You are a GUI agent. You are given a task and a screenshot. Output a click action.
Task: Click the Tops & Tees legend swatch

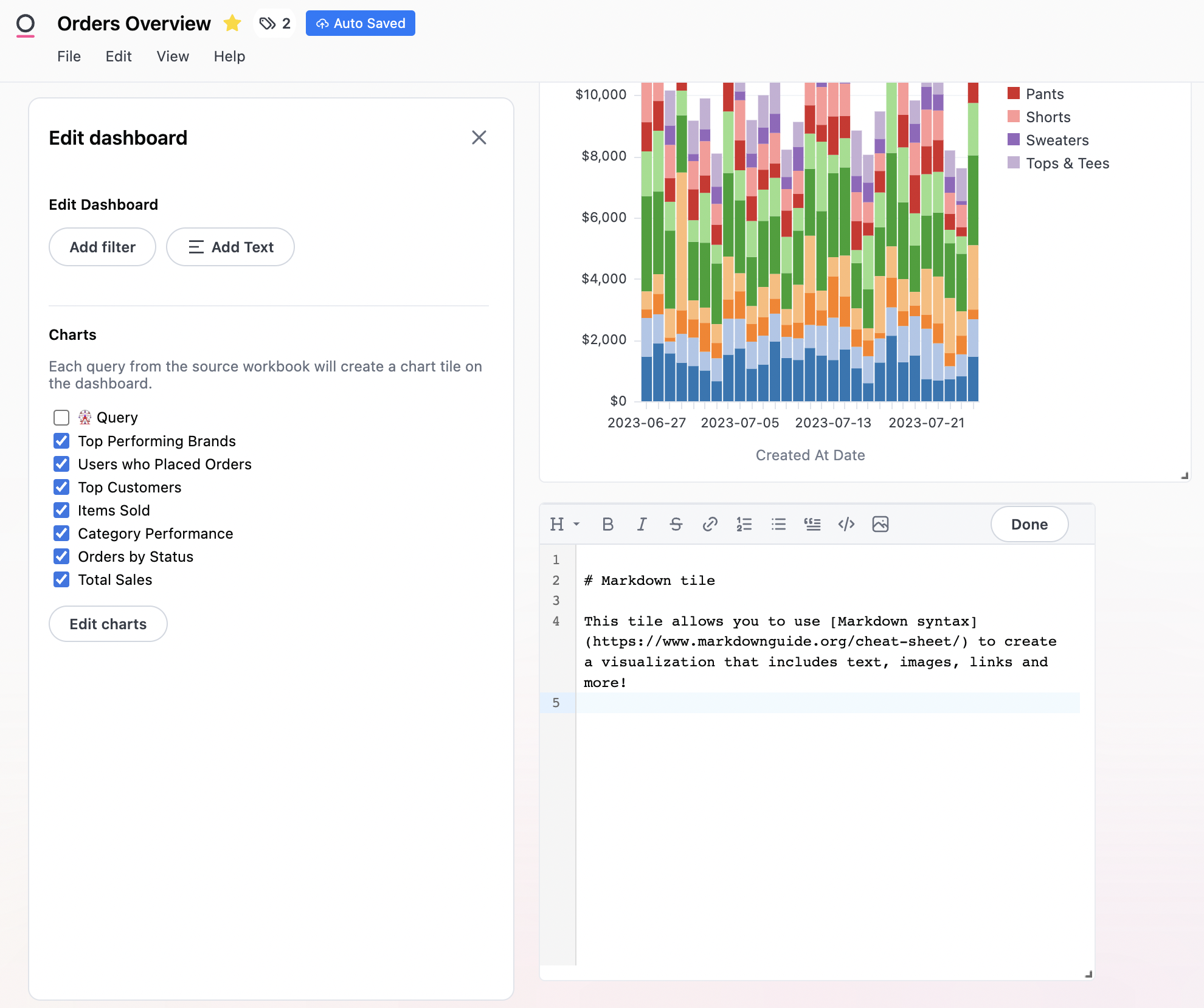pyautogui.click(x=1014, y=162)
